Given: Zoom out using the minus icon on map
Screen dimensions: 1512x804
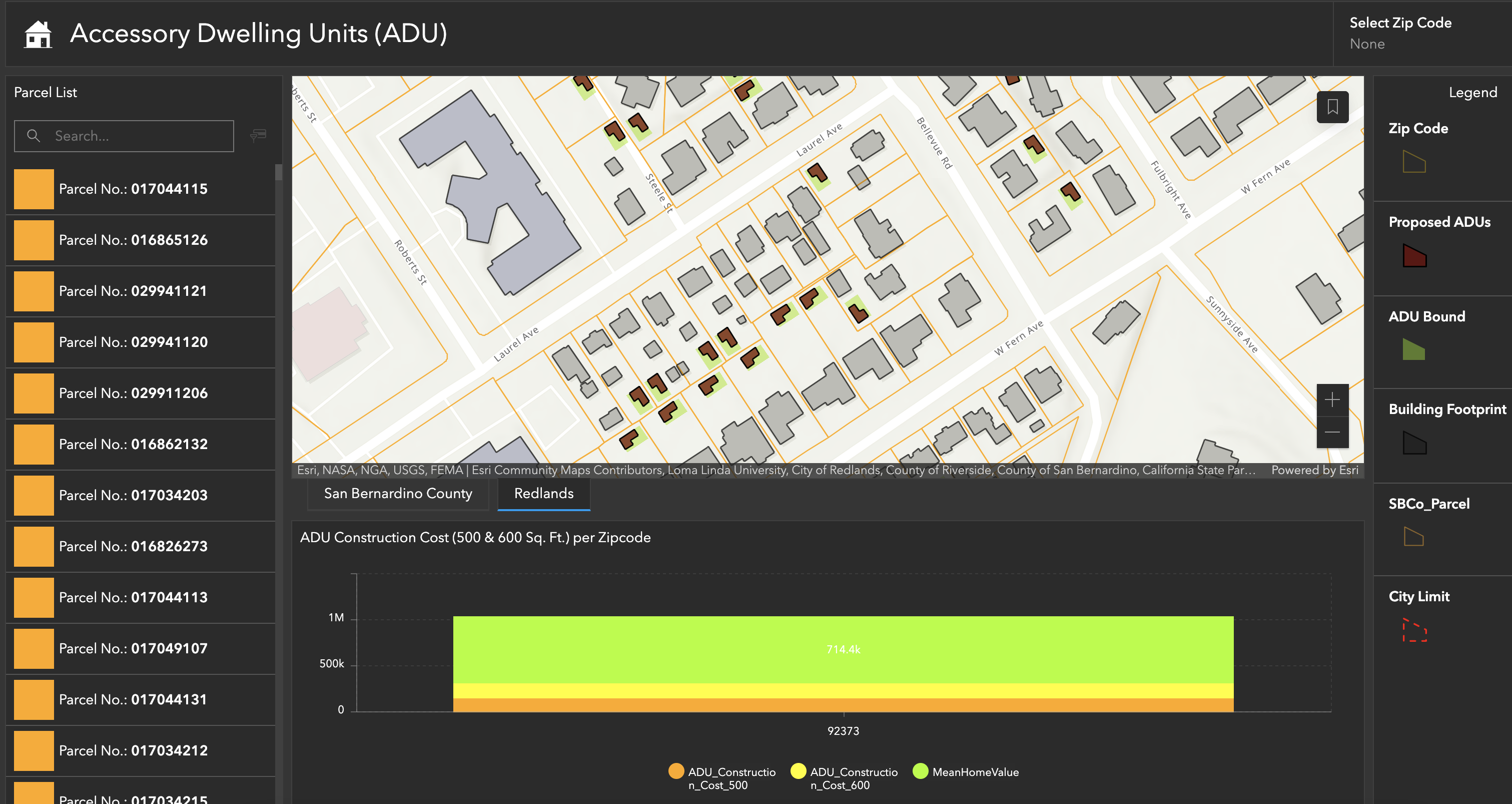Looking at the screenshot, I should click(1332, 432).
